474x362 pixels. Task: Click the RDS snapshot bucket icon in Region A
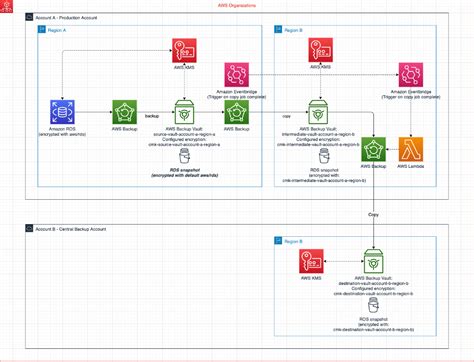click(184, 156)
